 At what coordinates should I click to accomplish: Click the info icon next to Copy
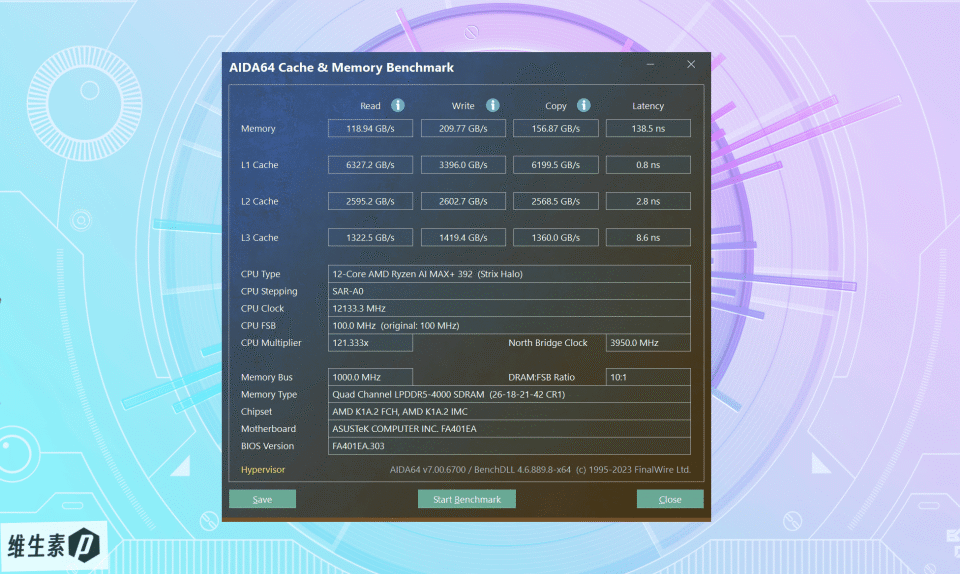583,105
